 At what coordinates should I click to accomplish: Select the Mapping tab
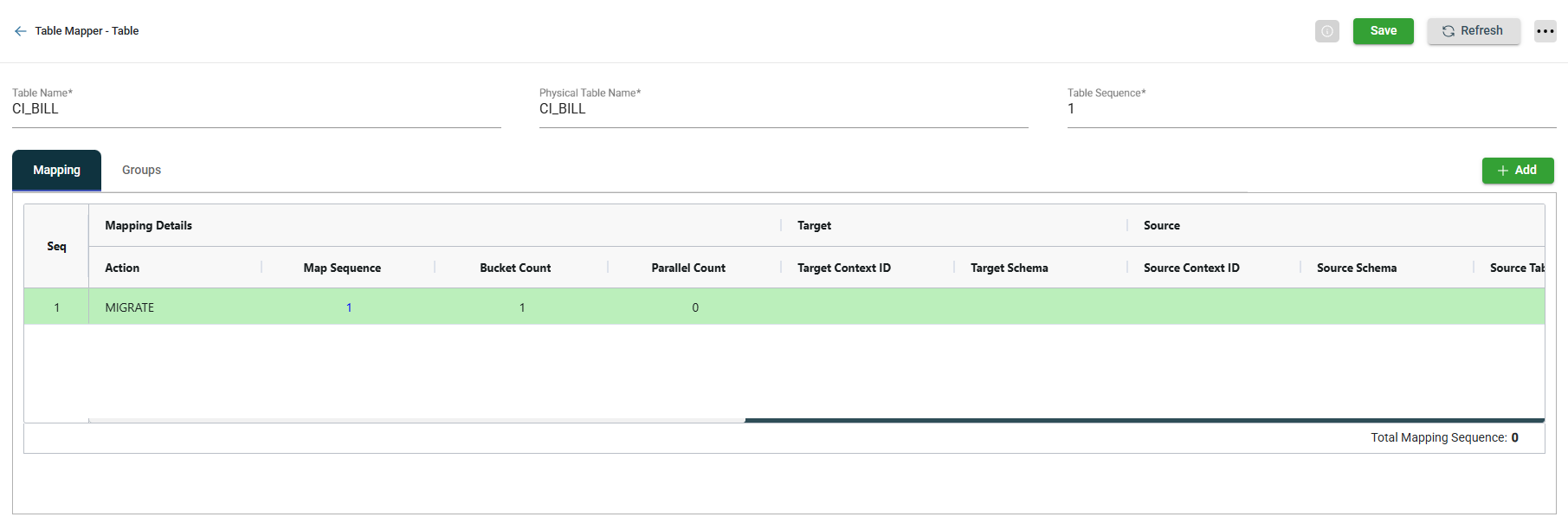tap(56, 171)
